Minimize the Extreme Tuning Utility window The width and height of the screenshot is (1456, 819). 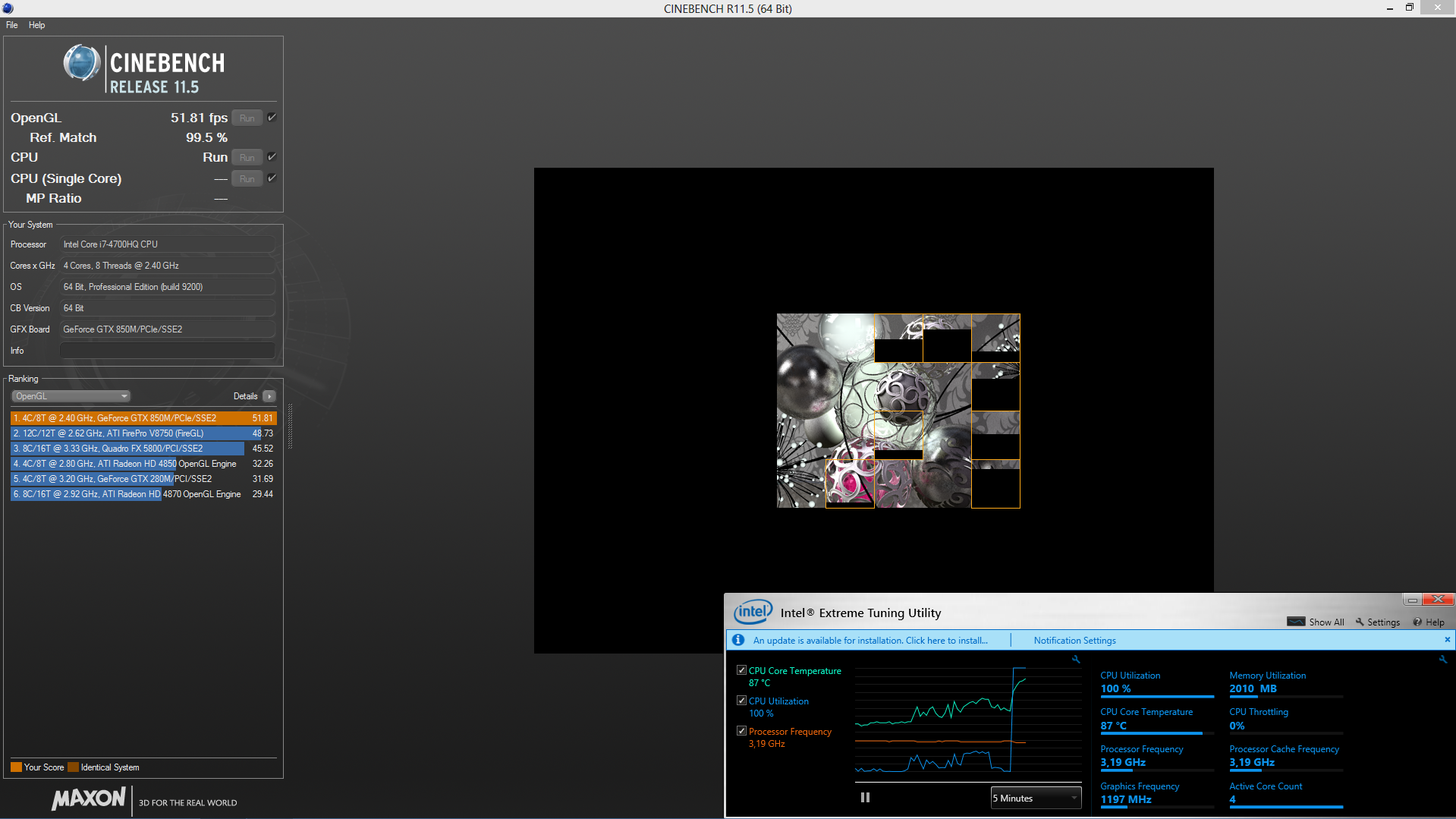point(1412,600)
